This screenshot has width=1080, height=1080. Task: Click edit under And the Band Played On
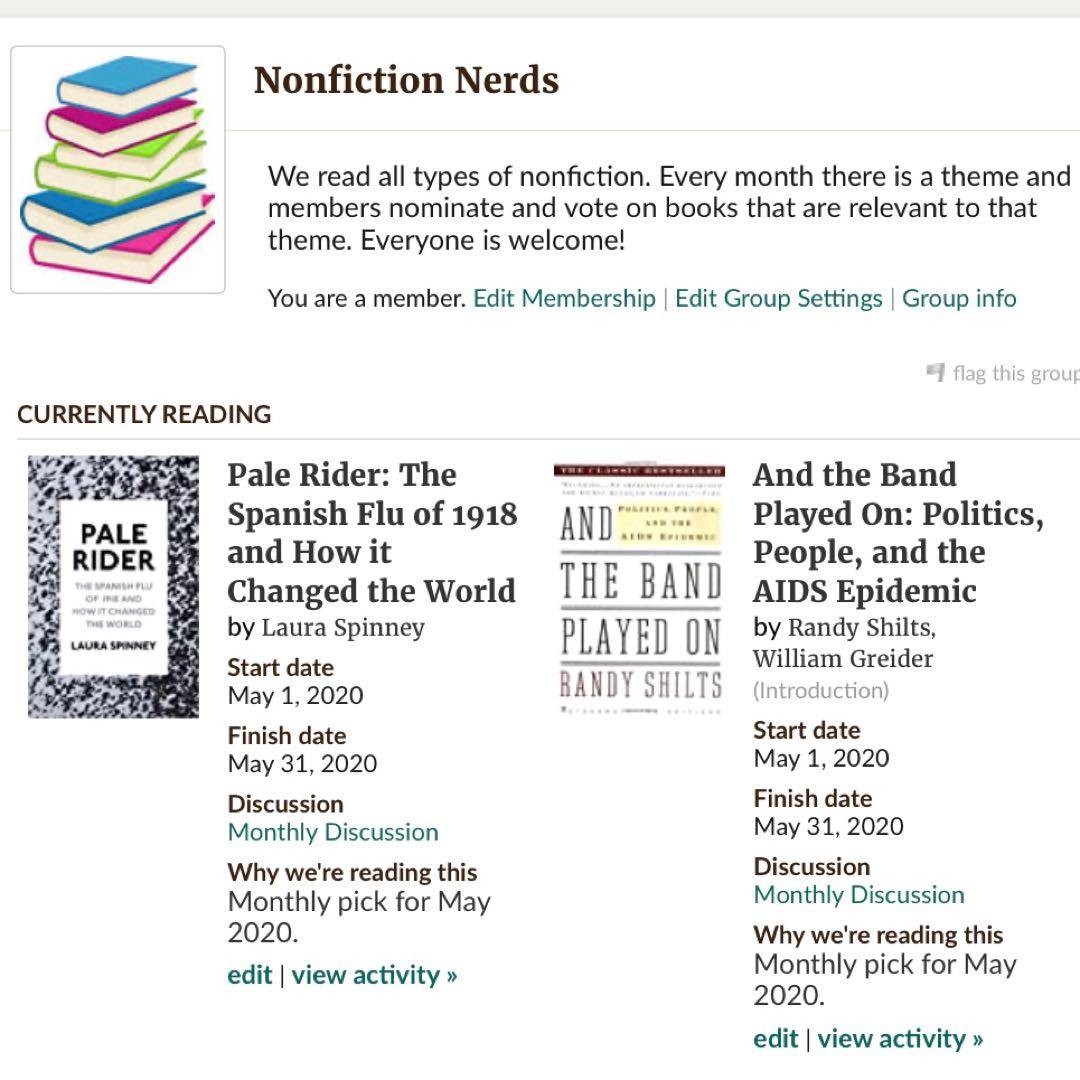[776, 1039]
